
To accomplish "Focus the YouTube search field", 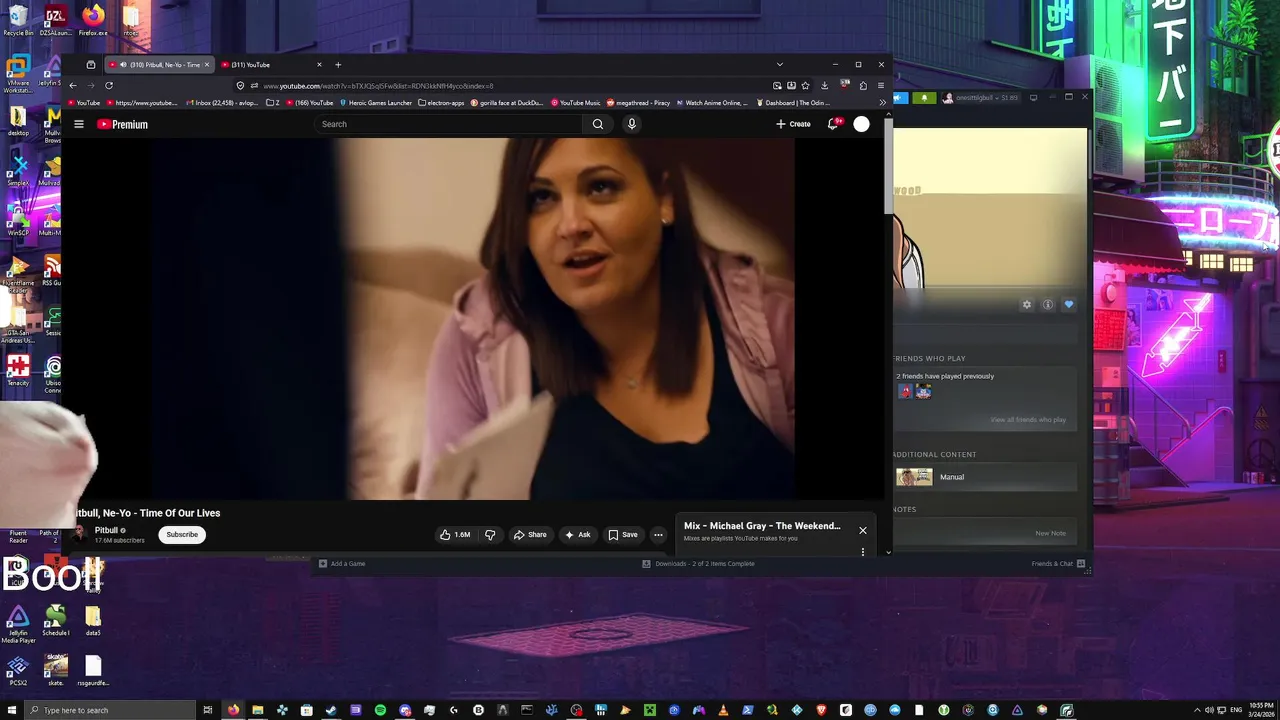I will tap(448, 124).
